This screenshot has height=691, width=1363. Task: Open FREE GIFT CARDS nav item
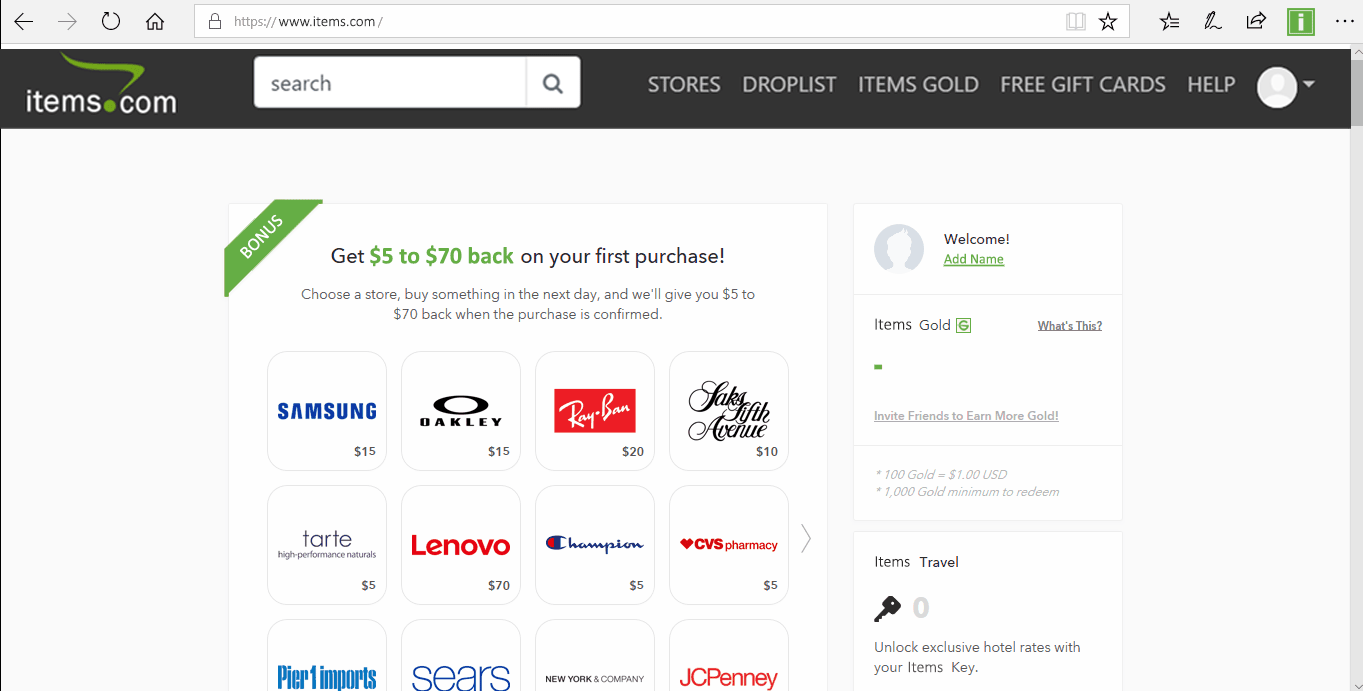click(1083, 85)
